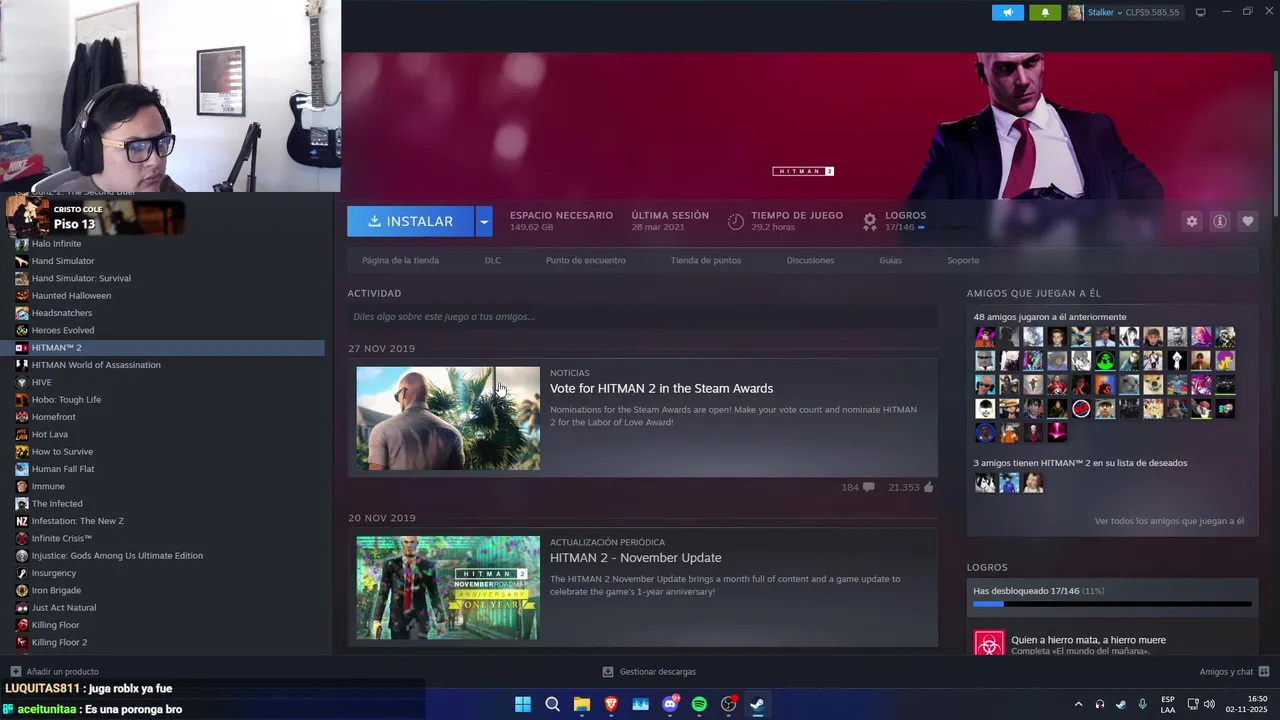Click the thumbs-up on Steam Awards news
The image size is (1280, 720).
(929, 487)
